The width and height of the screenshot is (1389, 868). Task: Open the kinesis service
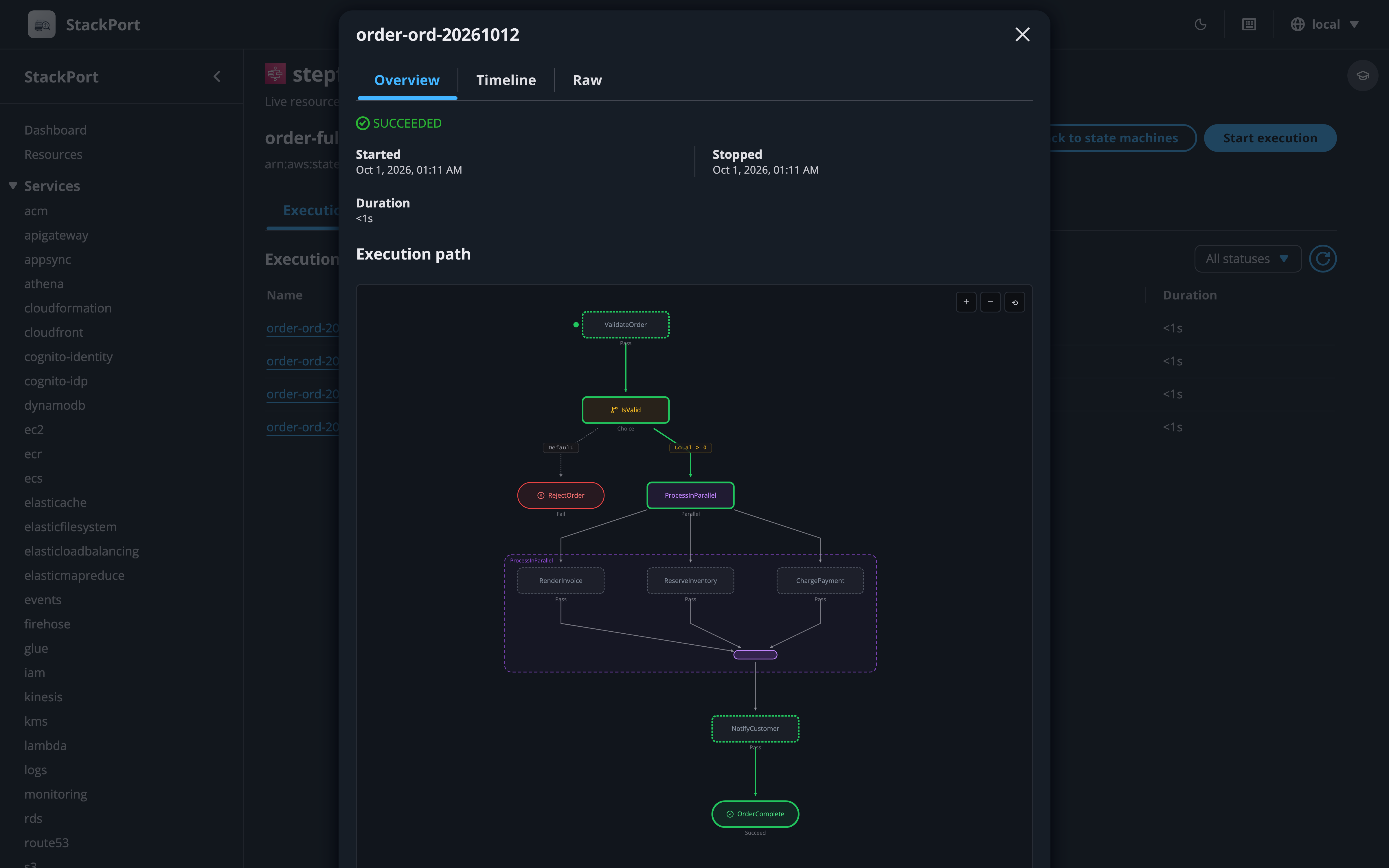[43, 697]
